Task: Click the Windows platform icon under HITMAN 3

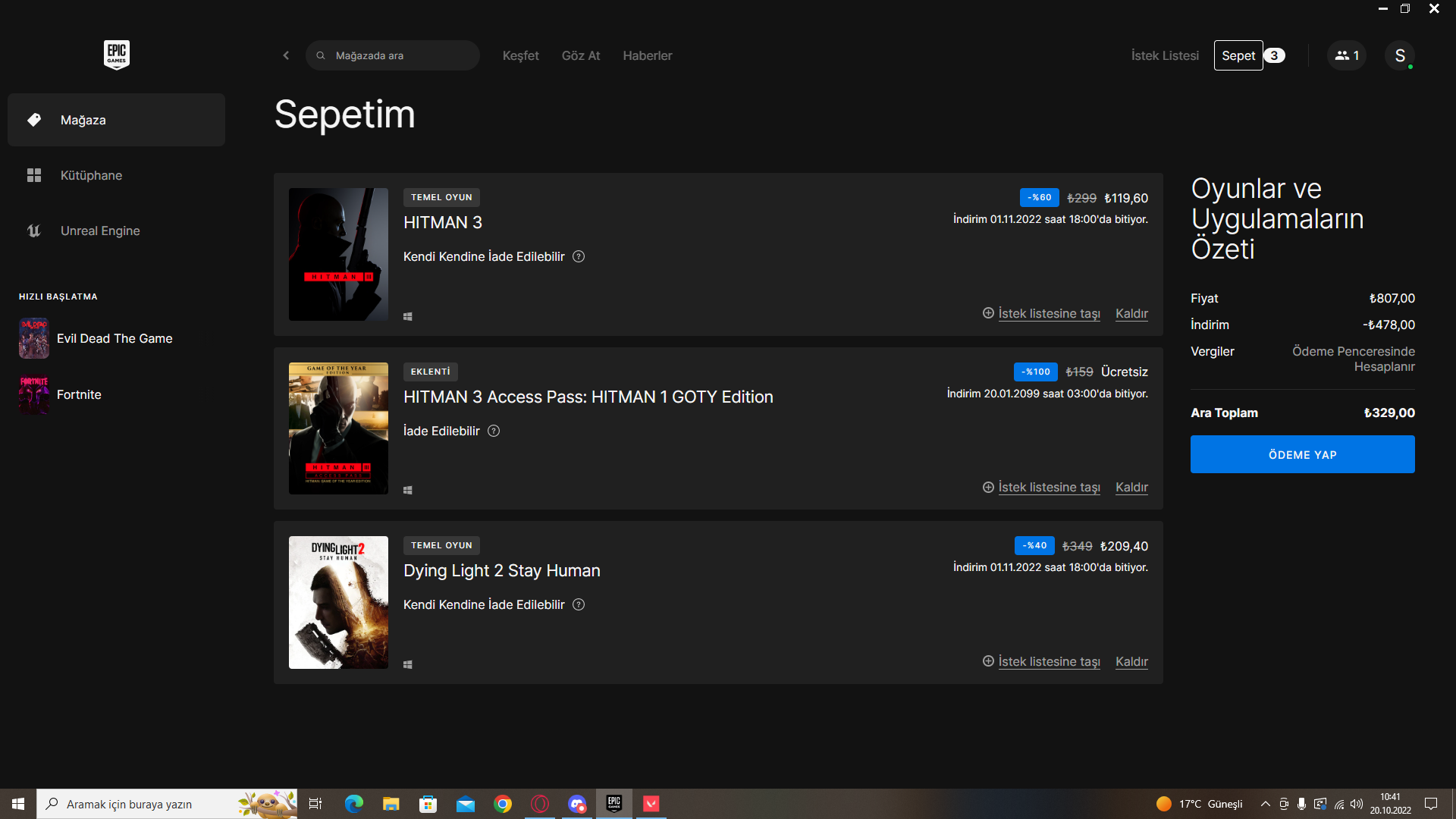Action: point(408,317)
